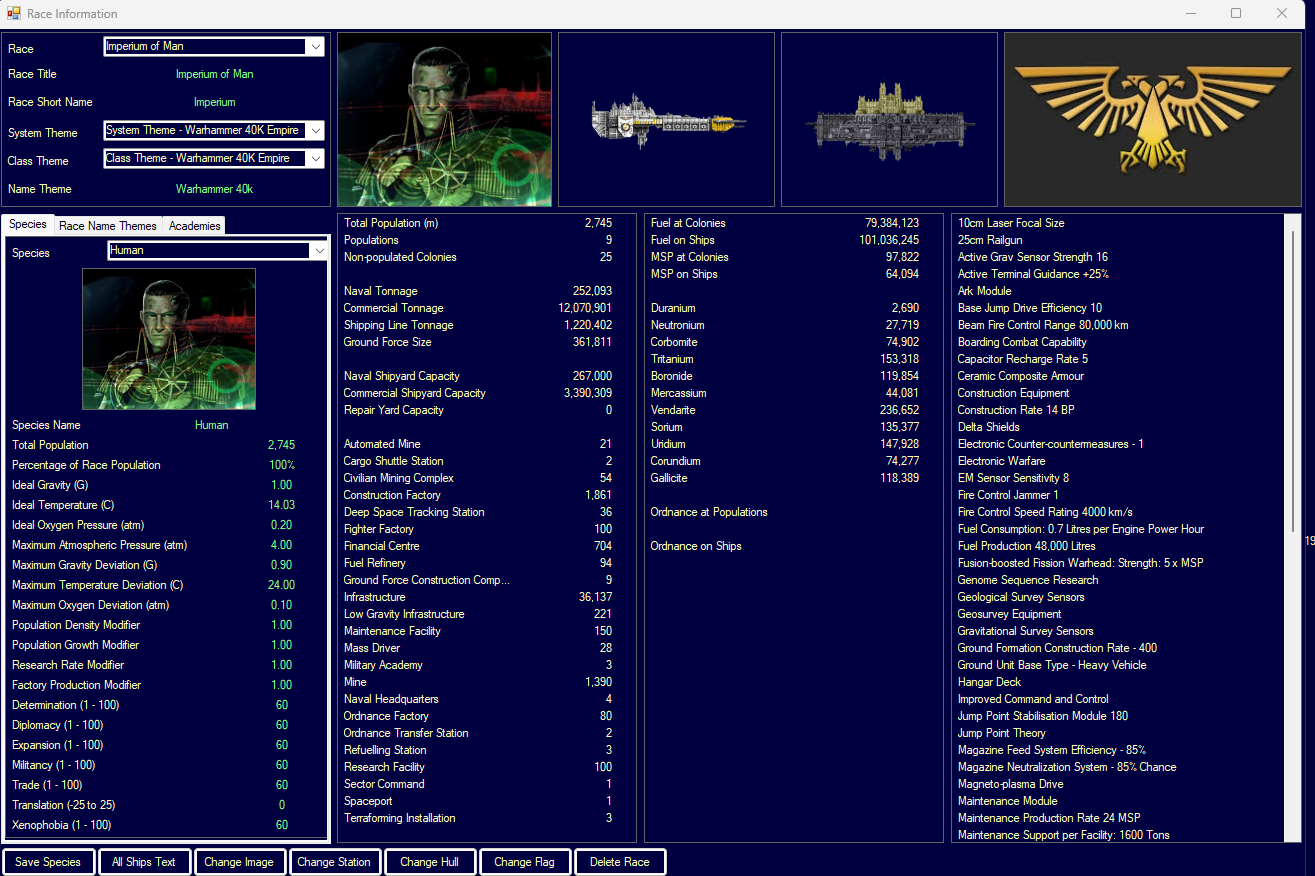The image size is (1315, 876).
Task: Click the space station image
Action: click(x=889, y=119)
